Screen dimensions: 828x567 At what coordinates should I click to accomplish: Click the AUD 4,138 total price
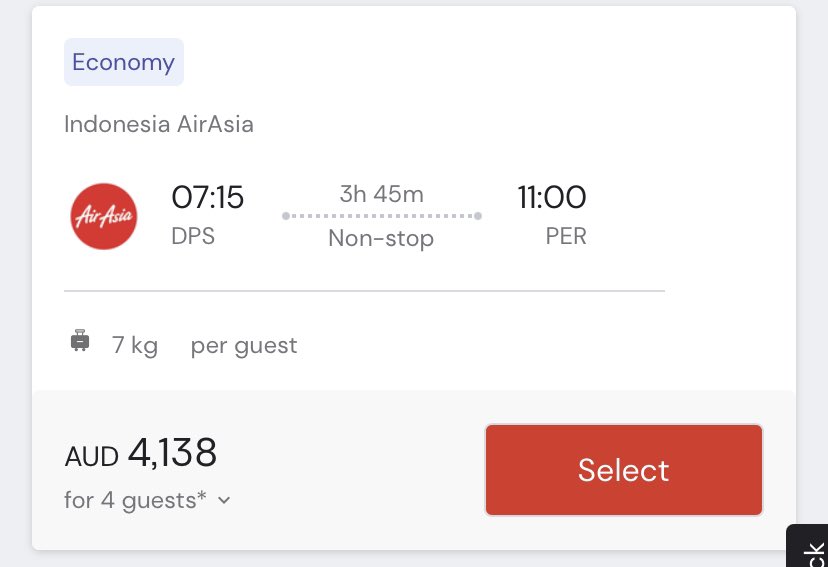pyautogui.click(x=172, y=455)
